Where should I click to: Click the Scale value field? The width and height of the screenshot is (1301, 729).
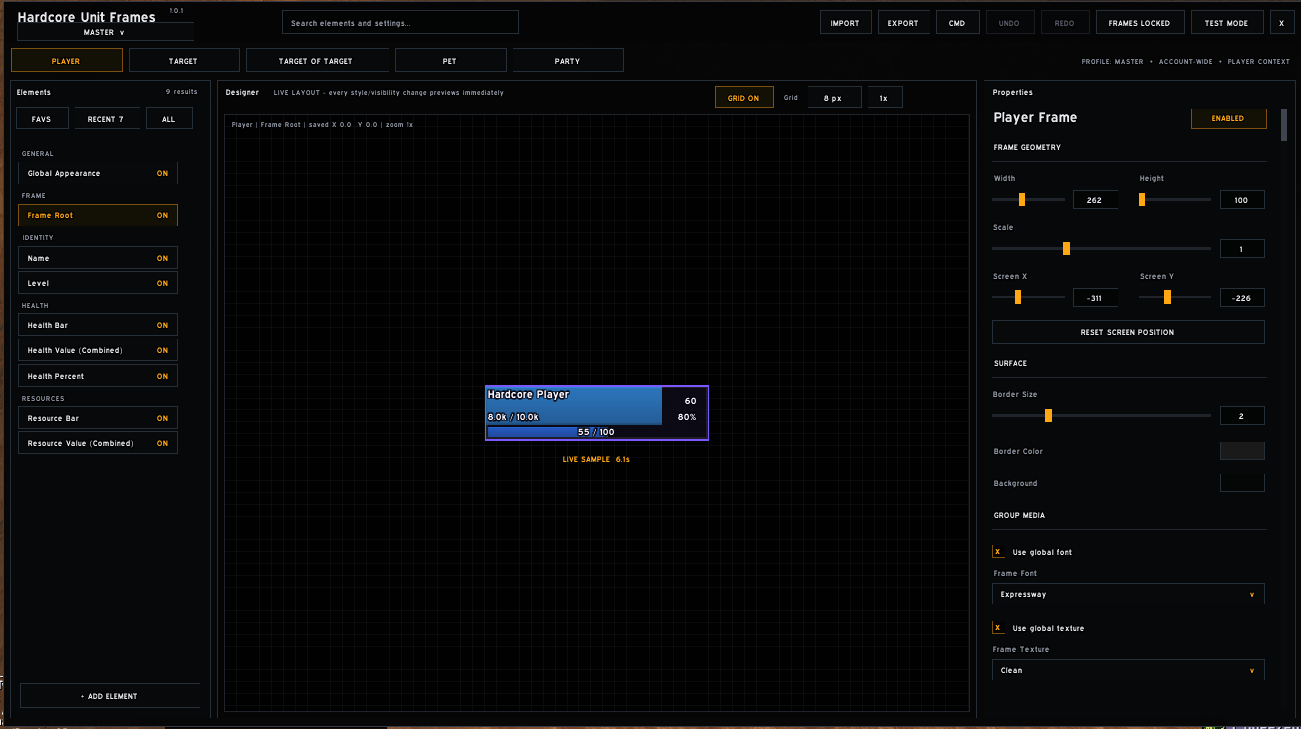click(x=1242, y=249)
